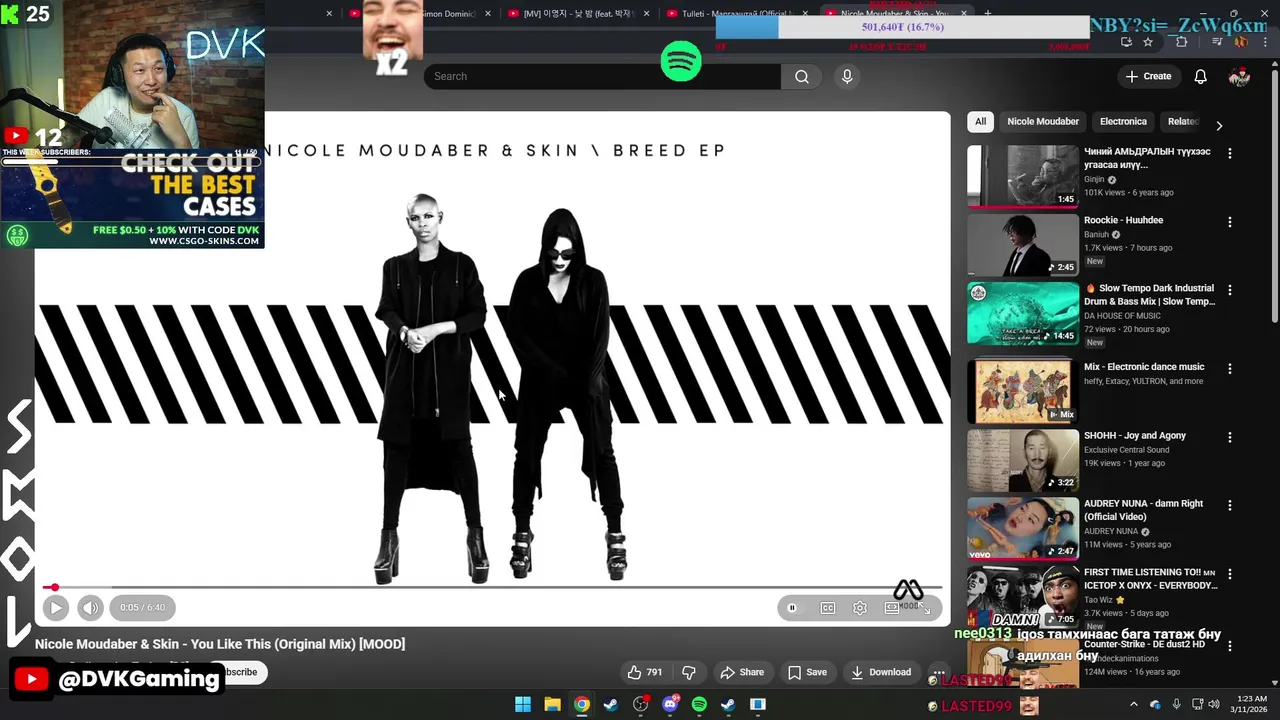Viewport: 1280px width, 720px height.
Task: Open options for Mix - Electronic dance music
Action: [x=1230, y=369]
